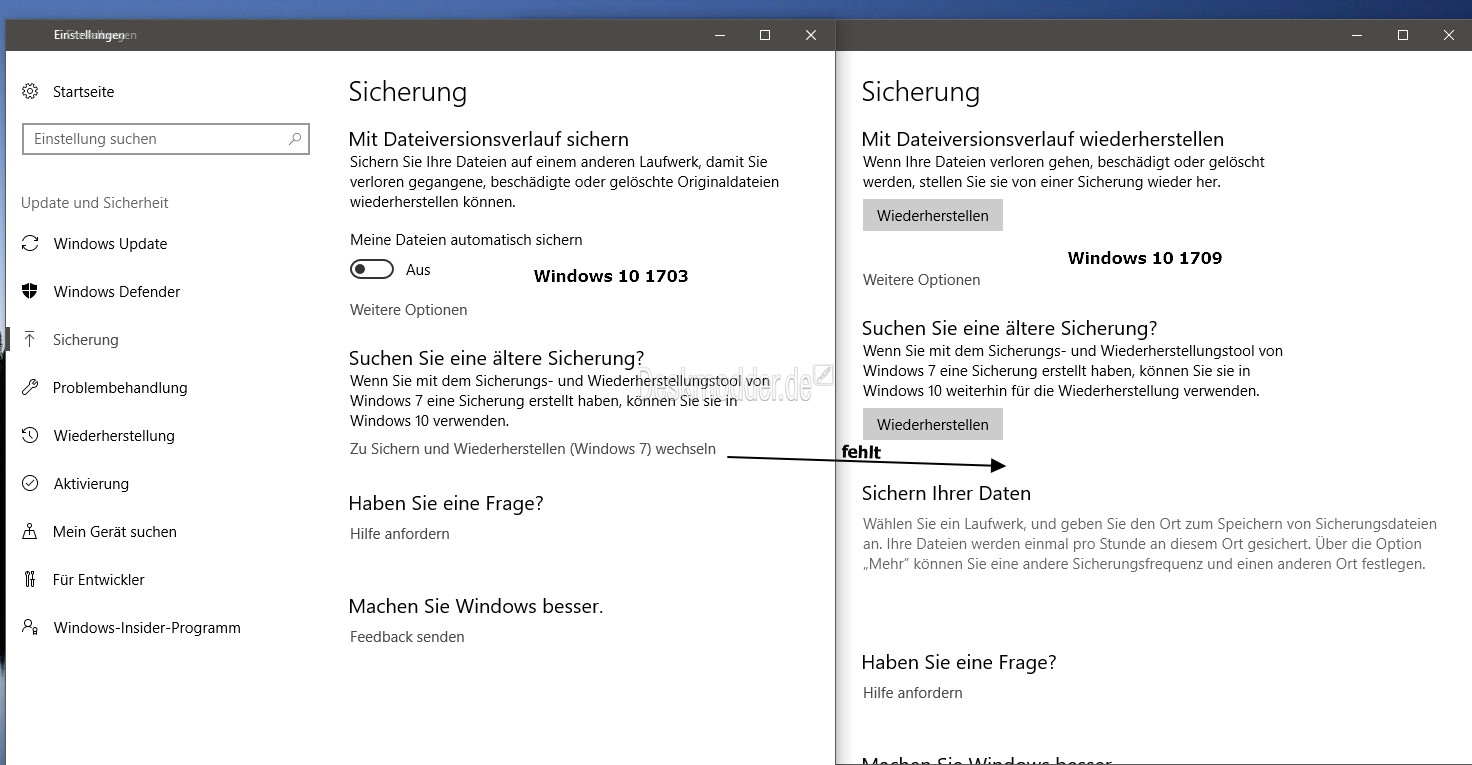Click Weitere Optionen in the 1709 window
Image resolution: width=1472 pixels, height=765 pixels.
pos(921,280)
